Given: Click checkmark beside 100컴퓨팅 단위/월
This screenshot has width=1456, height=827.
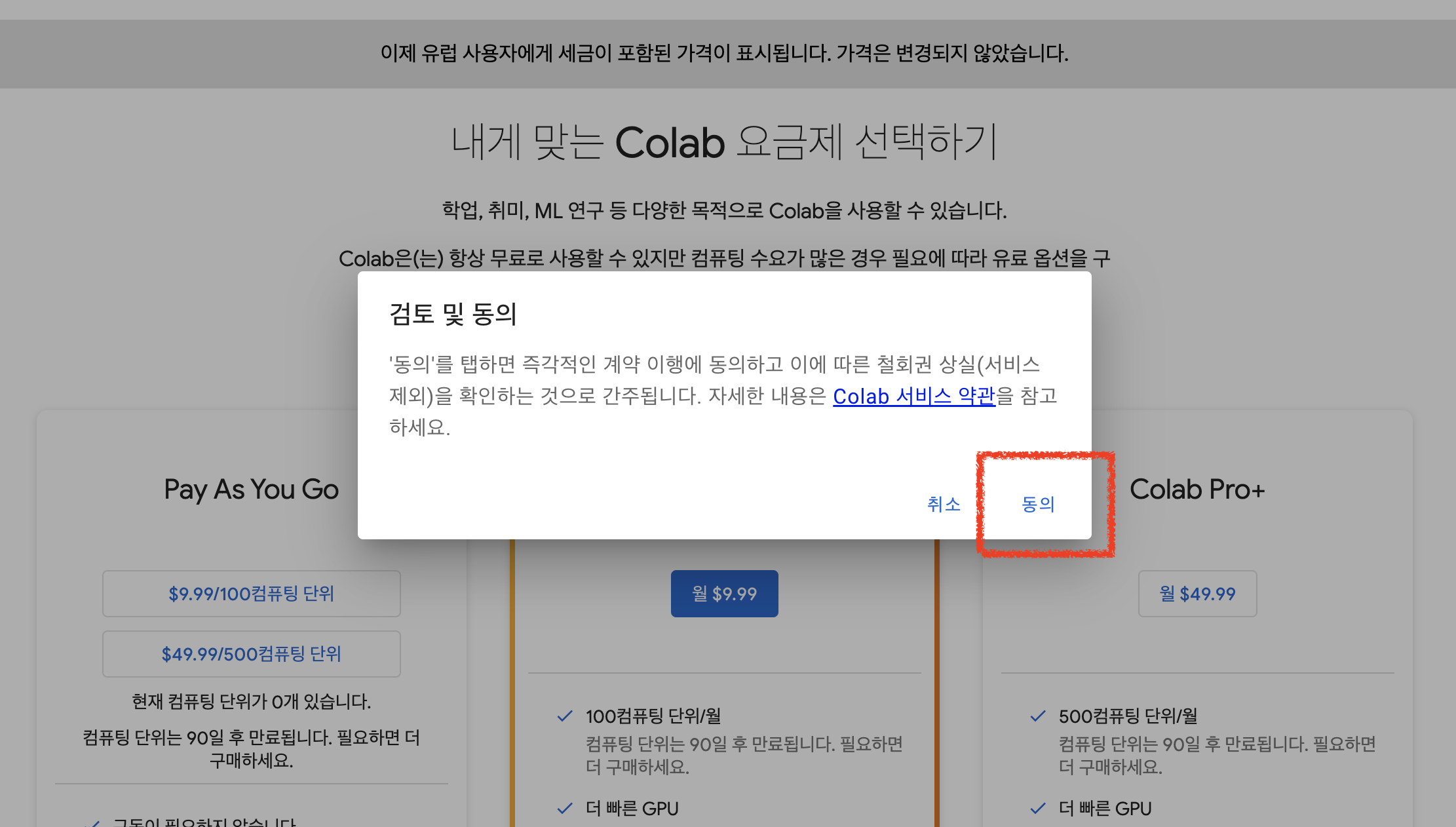Looking at the screenshot, I should coord(564,716).
